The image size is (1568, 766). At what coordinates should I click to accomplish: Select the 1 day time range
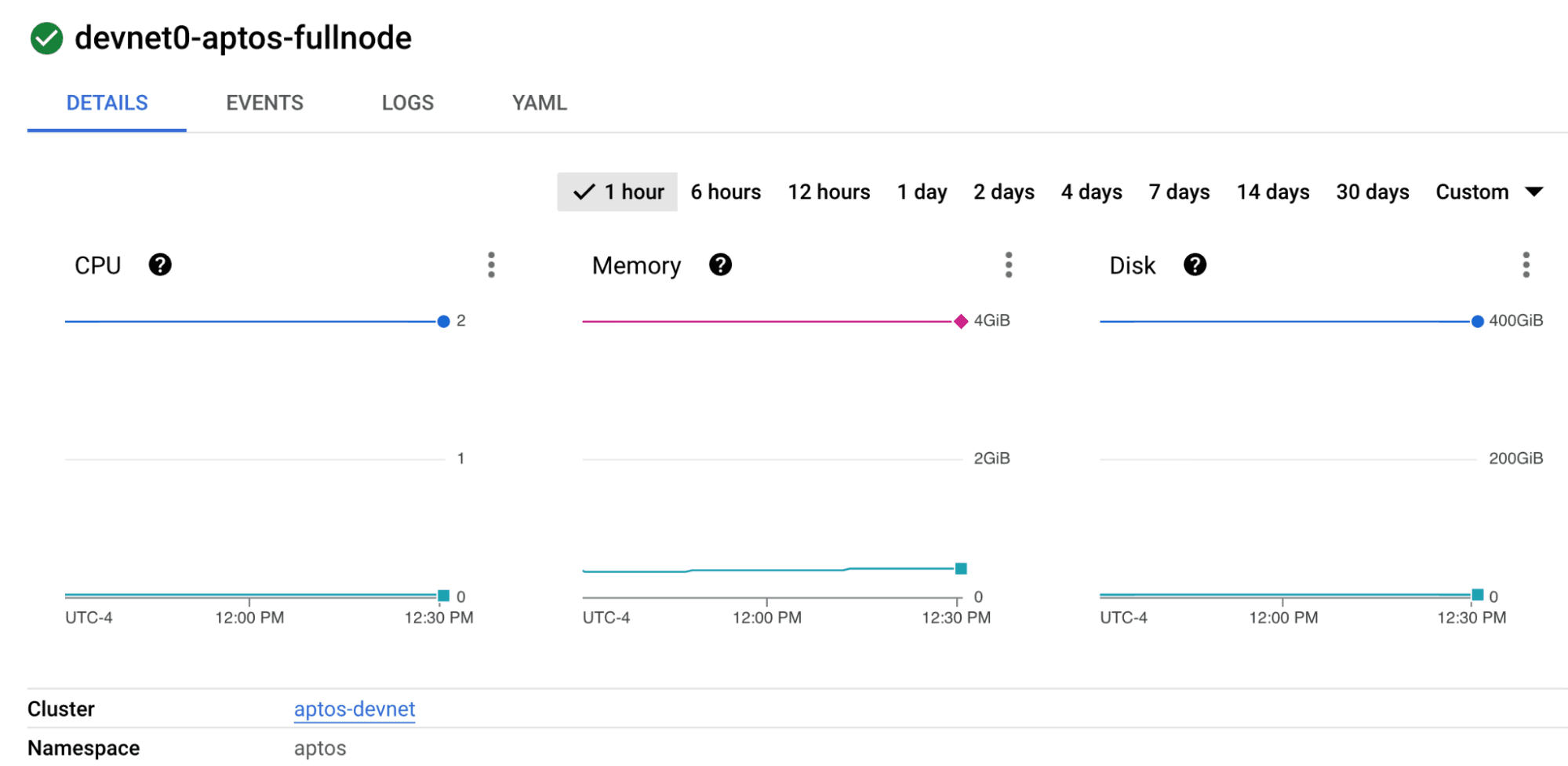(x=922, y=191)
